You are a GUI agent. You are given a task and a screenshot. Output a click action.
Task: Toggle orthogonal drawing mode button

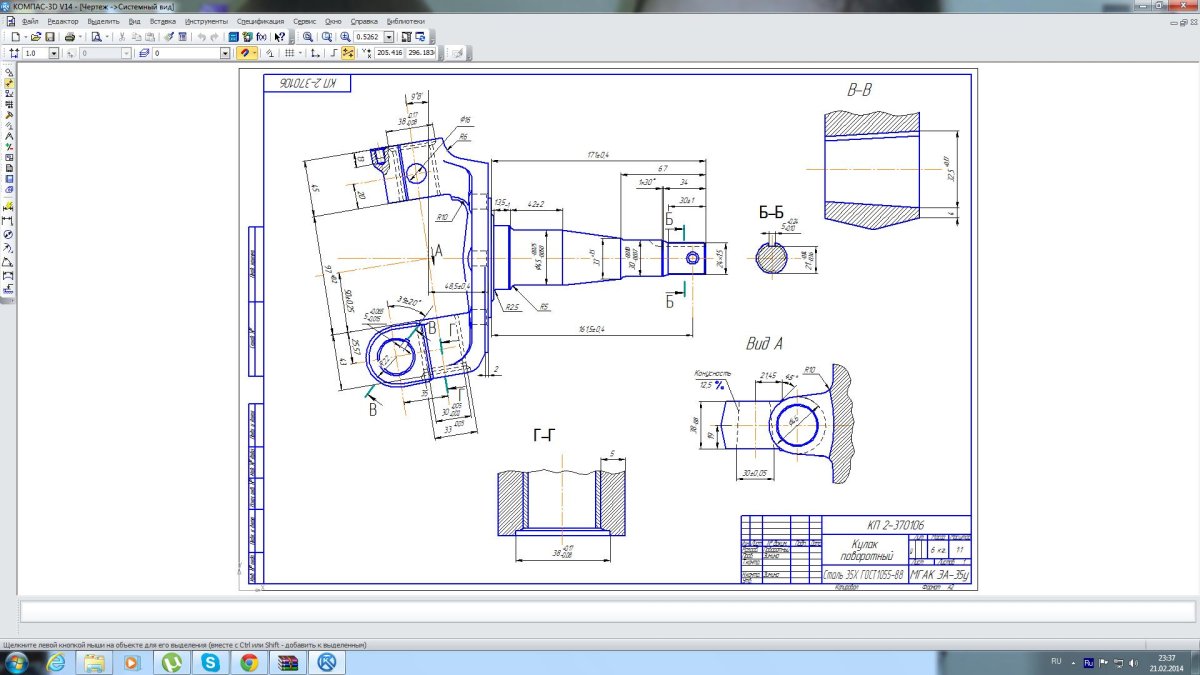point(333,53)
